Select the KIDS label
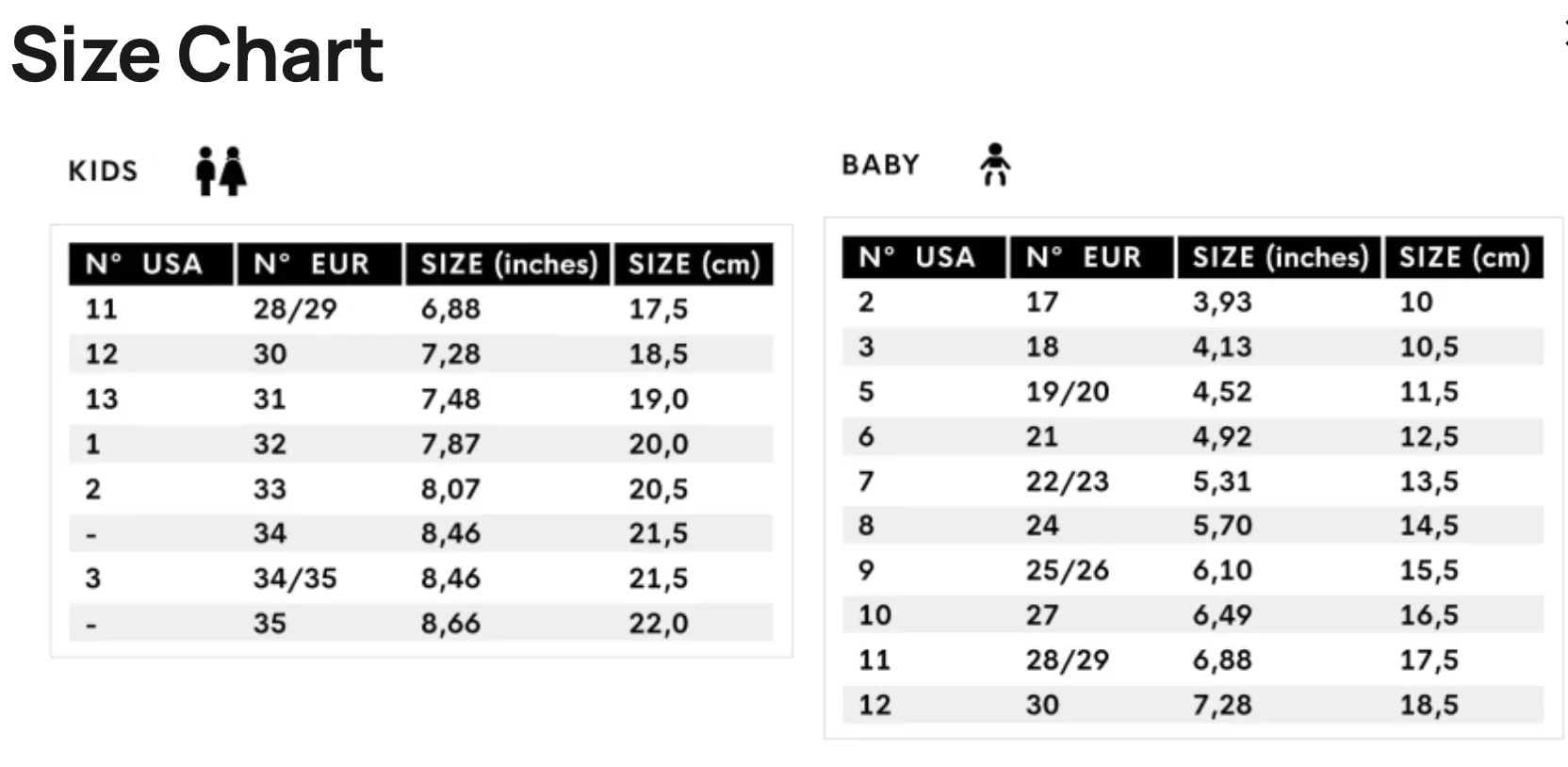Image resolution: width=1568 pixels, height=767 pixels. click(x=103, y=171)
